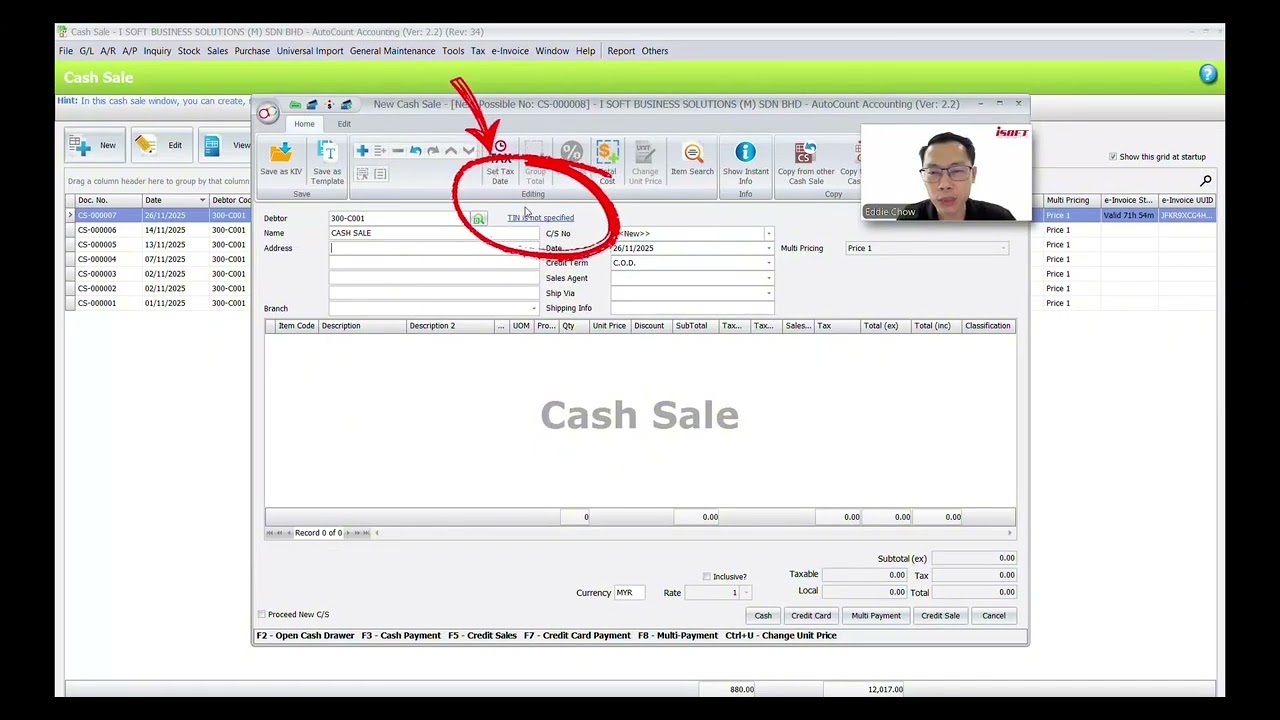Click the Set Tax Date icon
The image size is (1280, 720).
click(500, 152)
